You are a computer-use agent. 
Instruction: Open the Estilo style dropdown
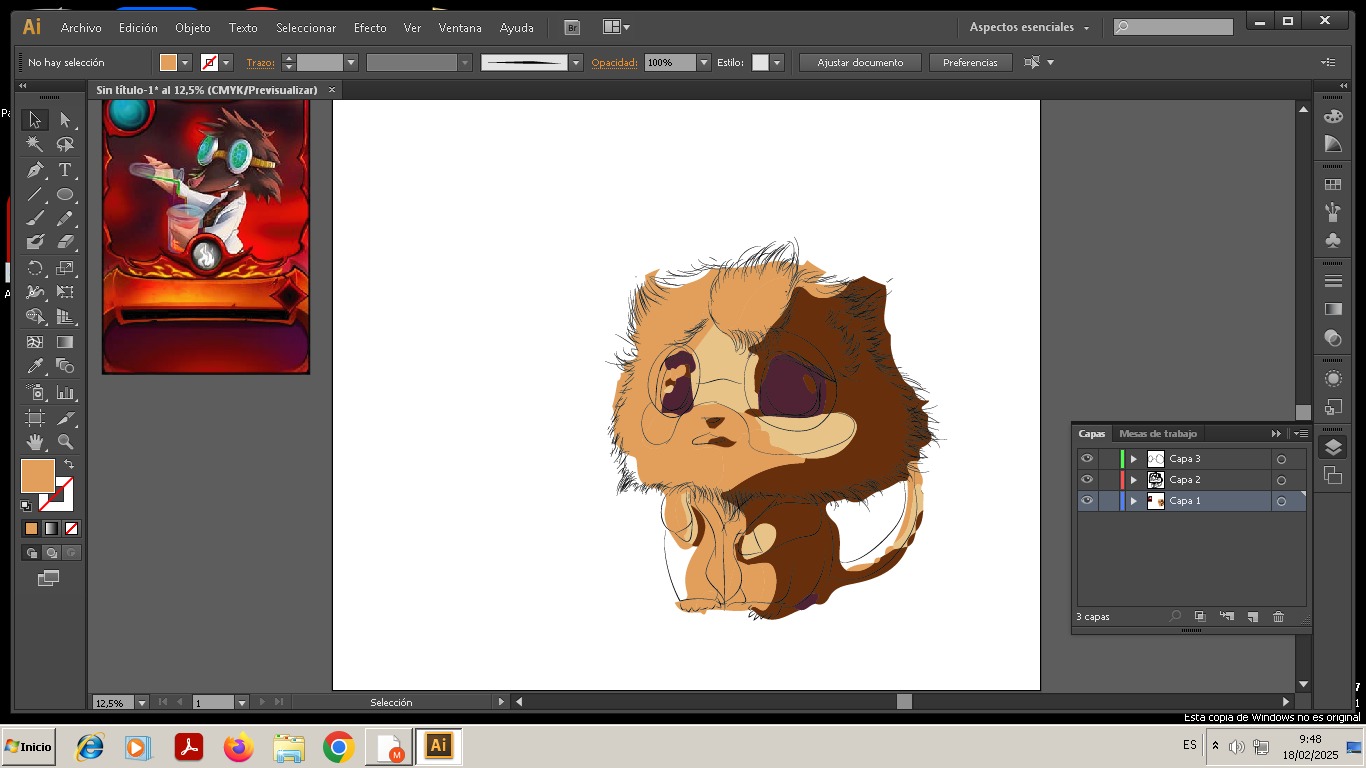point(777,63)
